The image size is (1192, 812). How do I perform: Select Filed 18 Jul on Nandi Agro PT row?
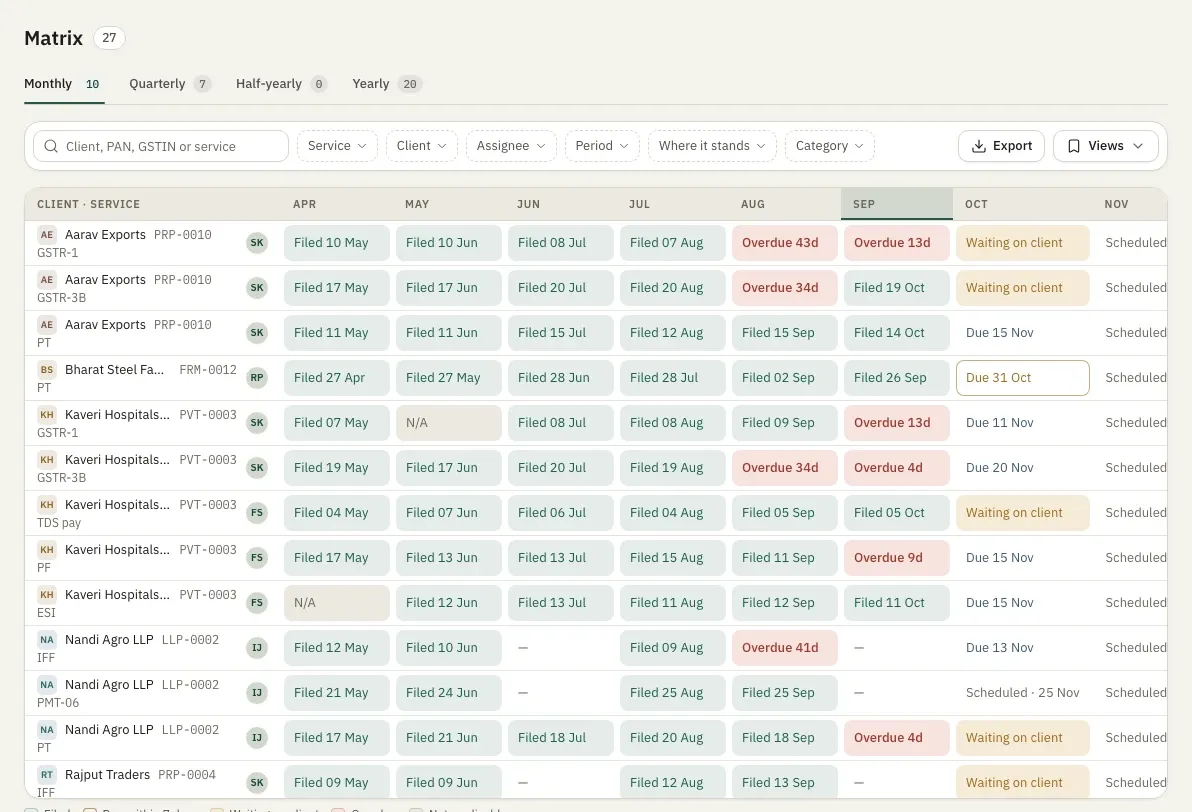[x=561, y=737]
